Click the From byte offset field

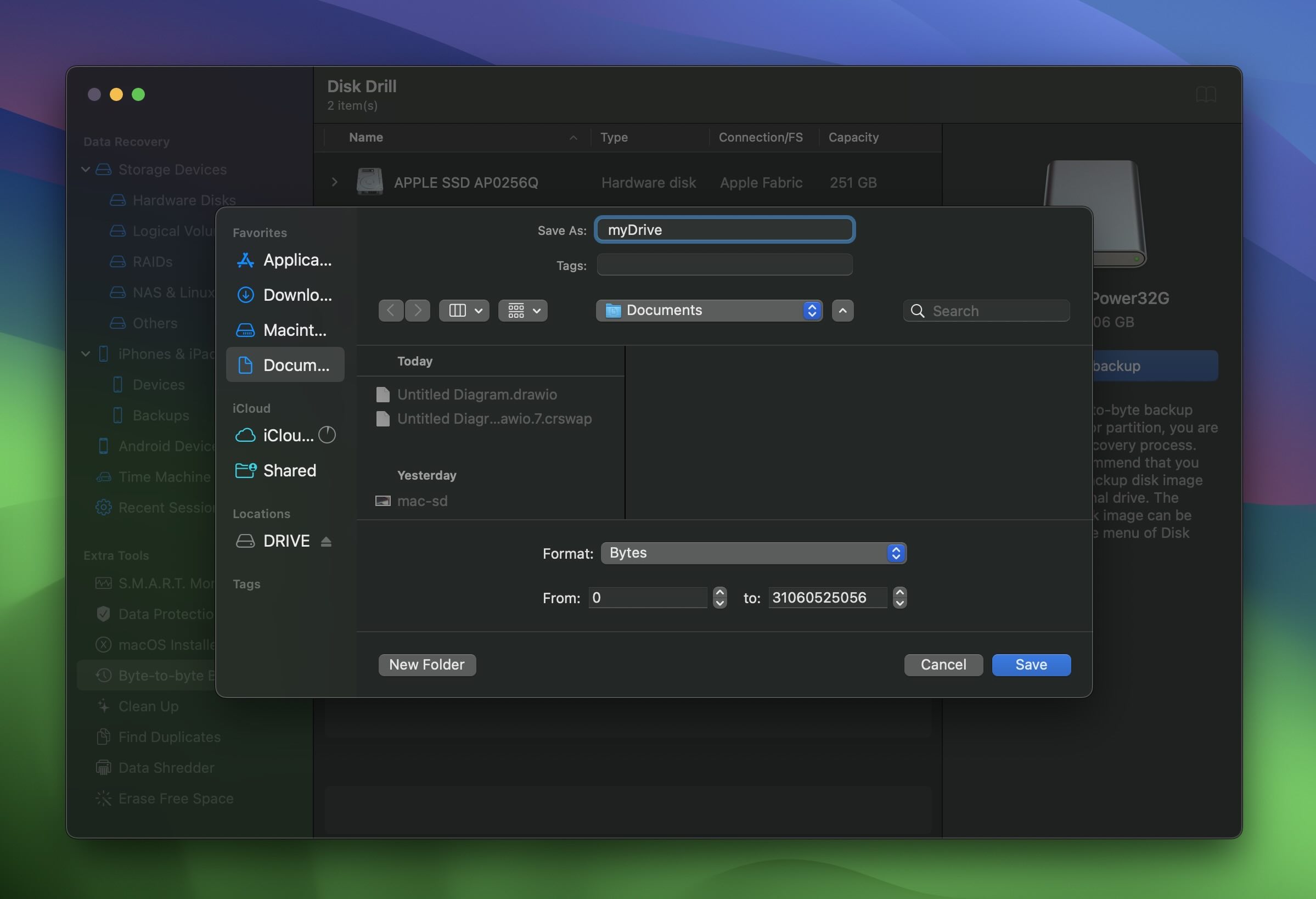[648, 598]
